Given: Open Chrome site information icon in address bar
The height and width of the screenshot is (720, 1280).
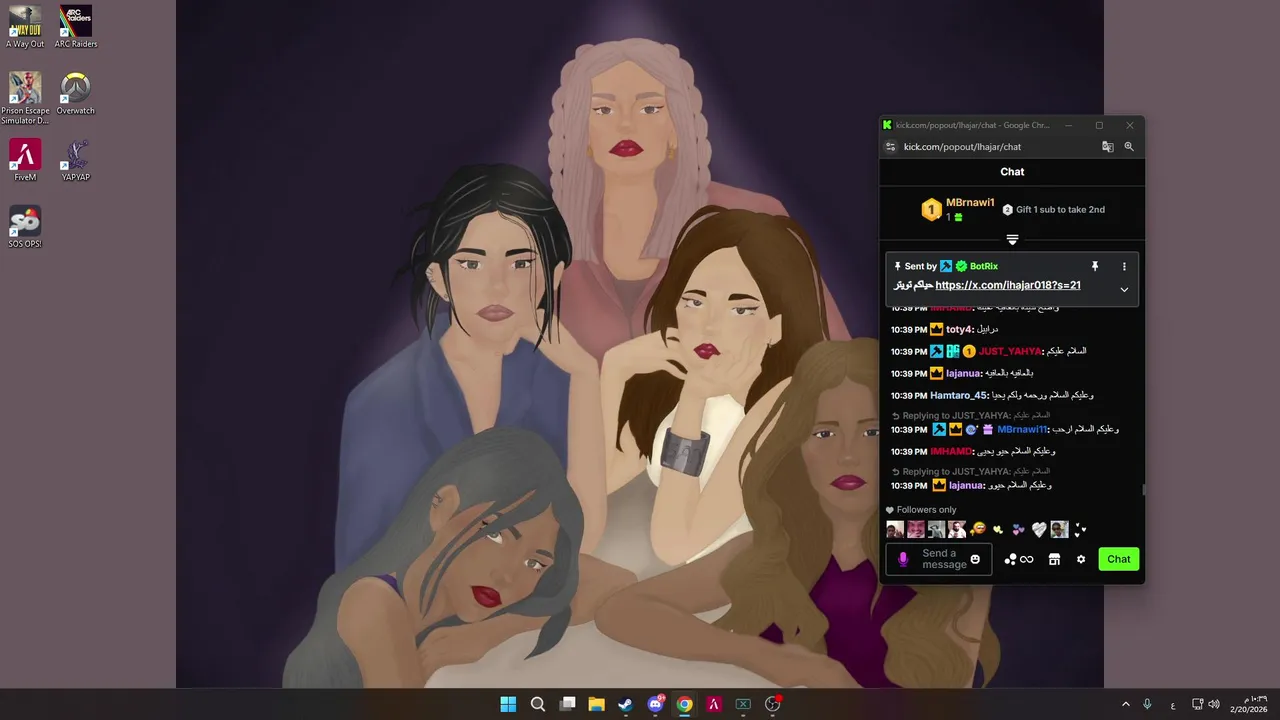Looking at the screenshot, I should point(890,147).
